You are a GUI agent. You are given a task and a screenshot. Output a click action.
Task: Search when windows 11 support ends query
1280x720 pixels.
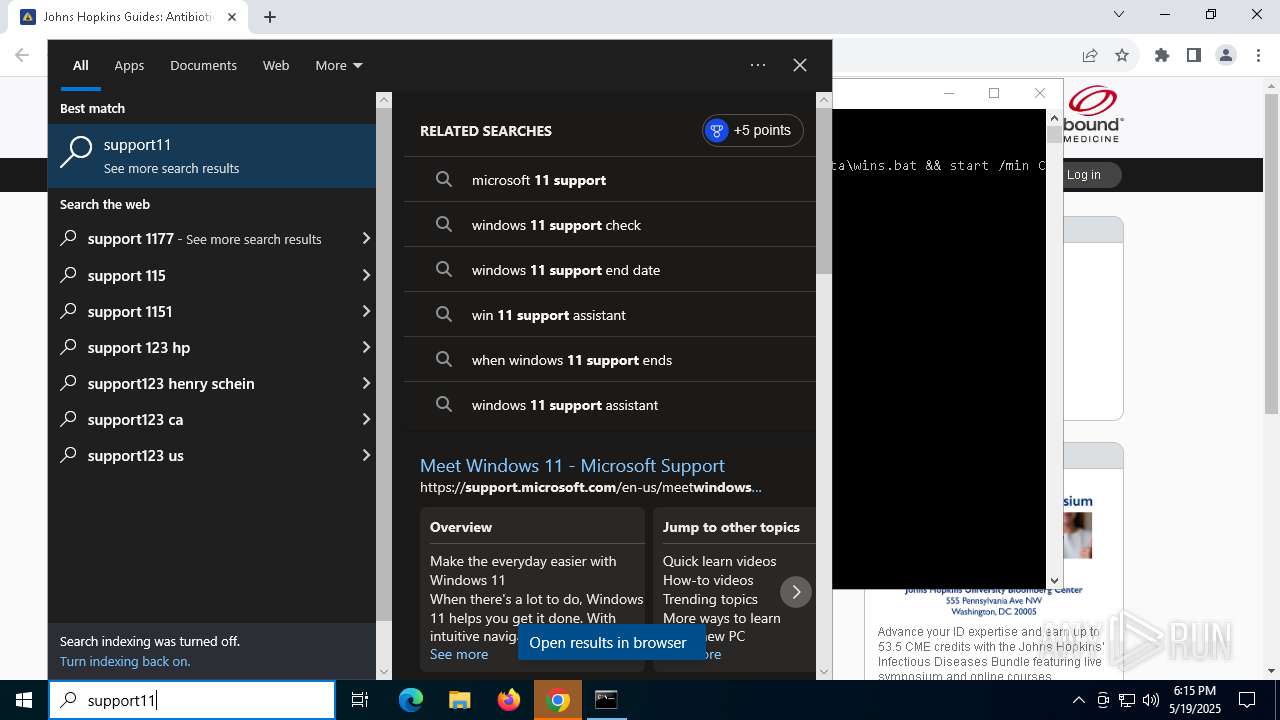(610, 360)
